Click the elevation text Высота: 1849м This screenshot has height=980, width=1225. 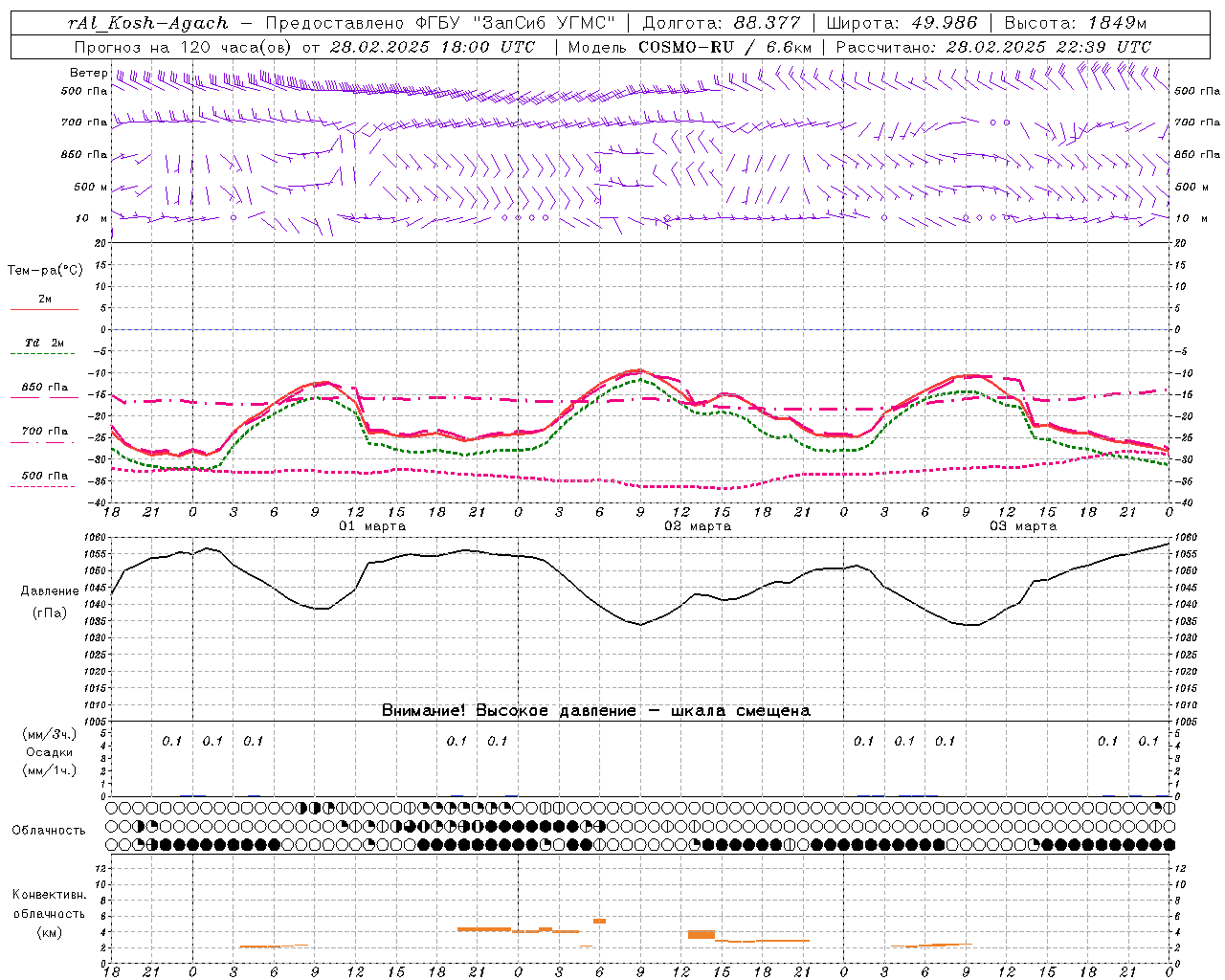[1075, 23]
